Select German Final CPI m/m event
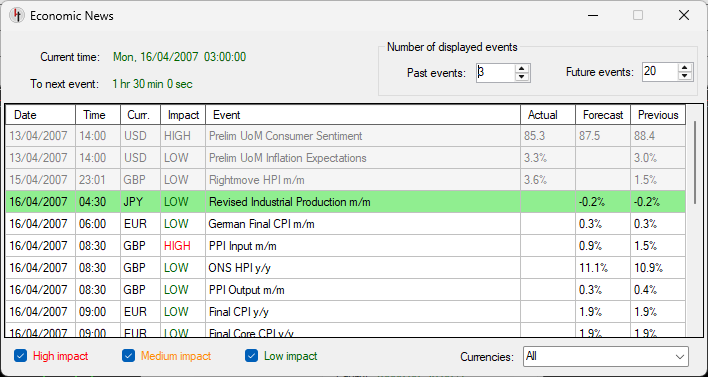Viewport: 708px width, 377px height. click(x=345, y=224)
